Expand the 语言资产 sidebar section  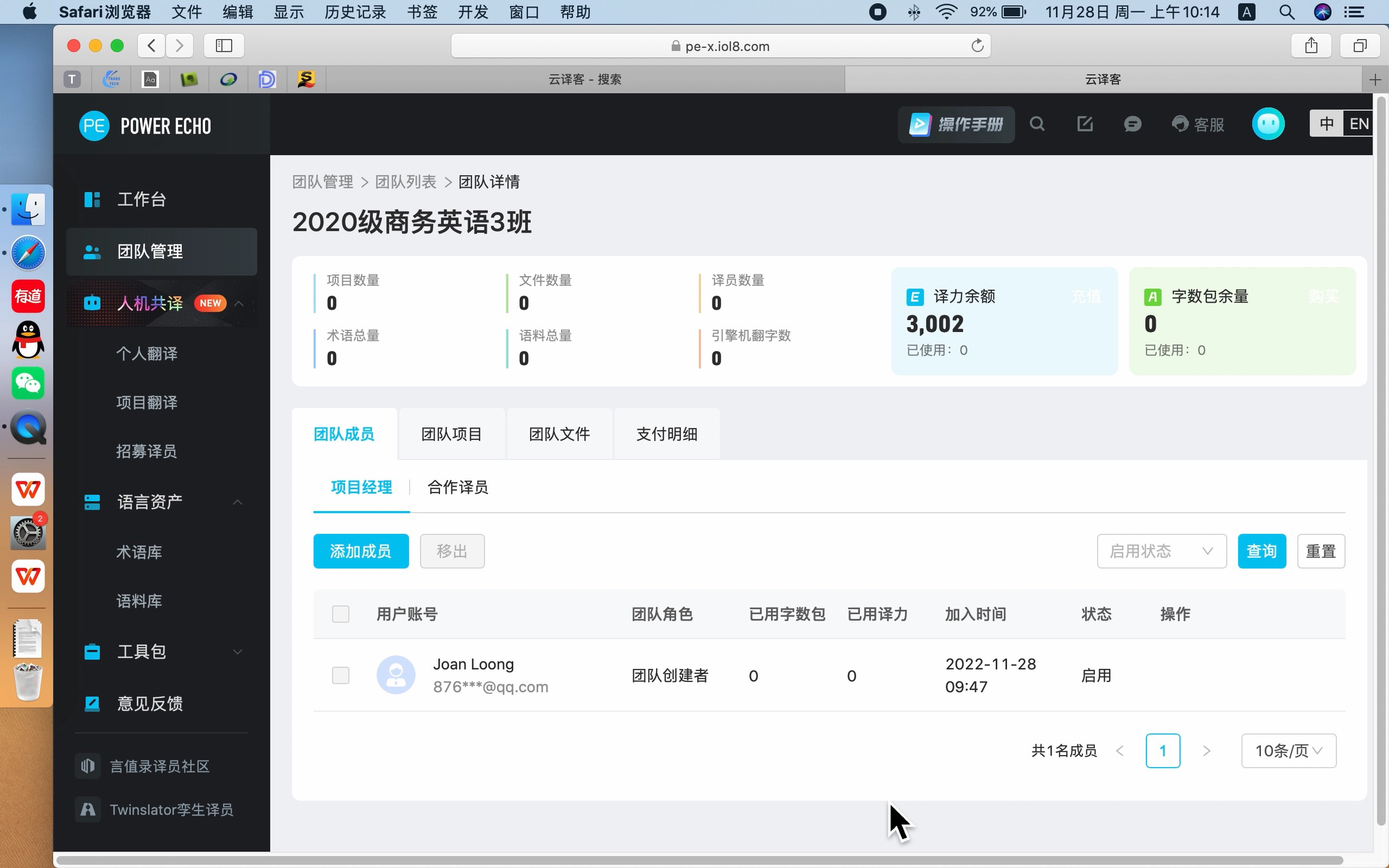(164, 503)
